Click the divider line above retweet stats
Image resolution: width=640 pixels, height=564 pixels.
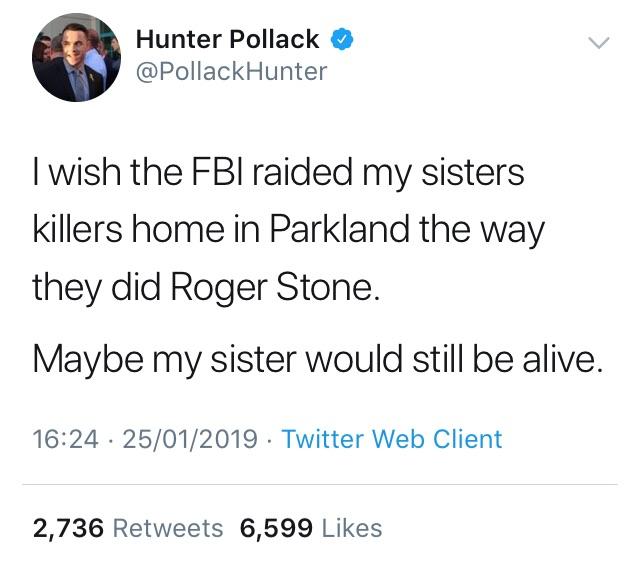pos(320,485)
